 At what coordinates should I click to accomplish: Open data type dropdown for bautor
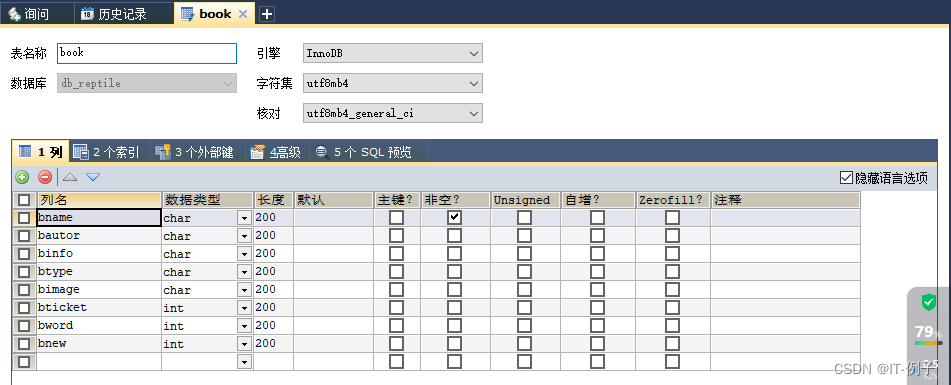[244, 236]
